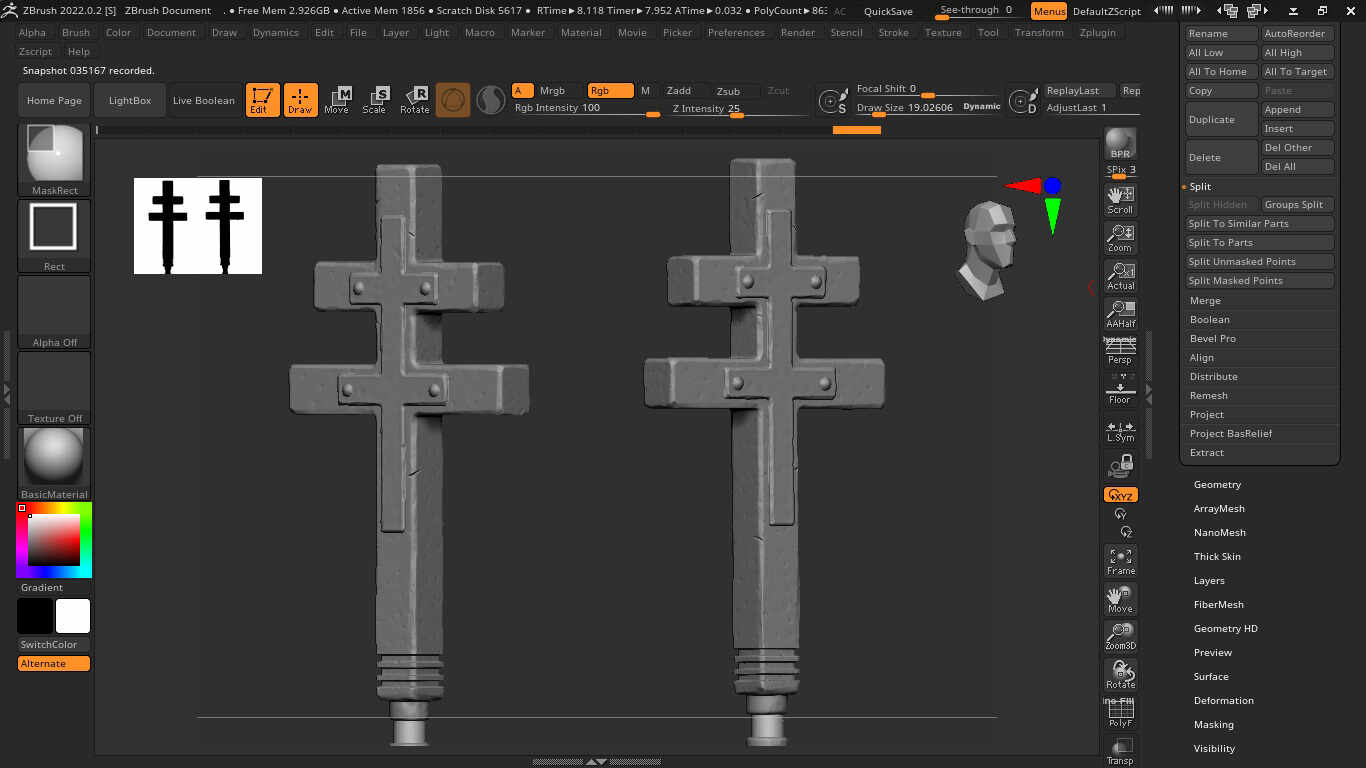Click the Live Boolean button
Screen dimensions: 1366x768
[x=204, y=101]
